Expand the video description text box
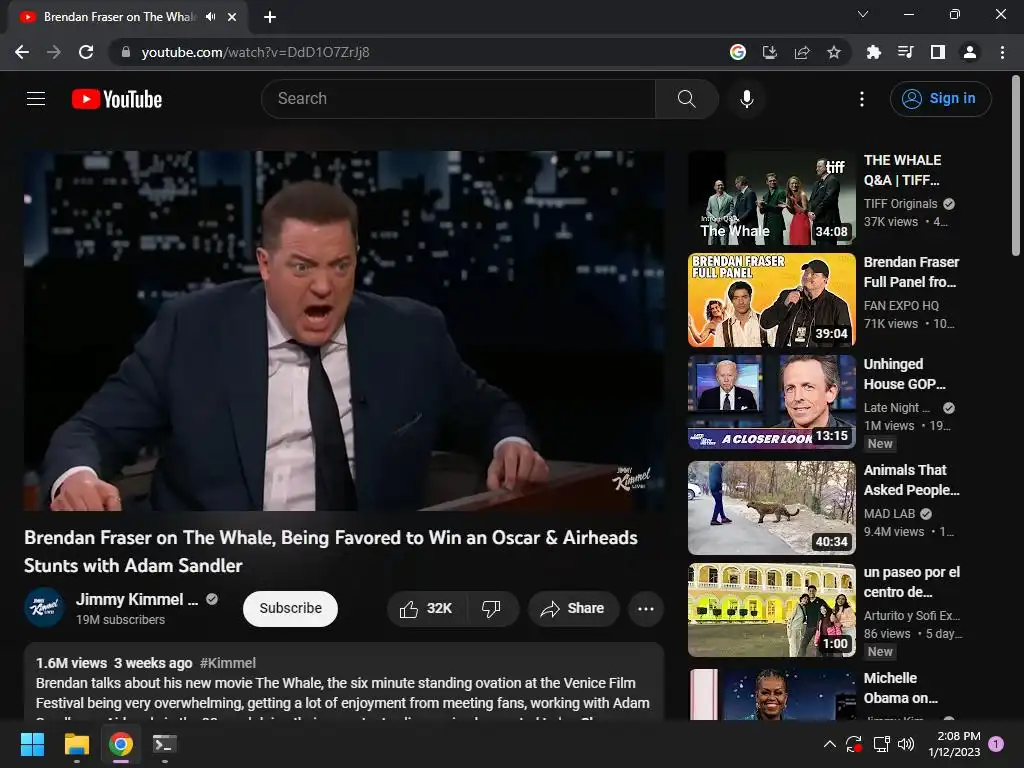Screen dimensions: 1024x768 coord(344,682)
